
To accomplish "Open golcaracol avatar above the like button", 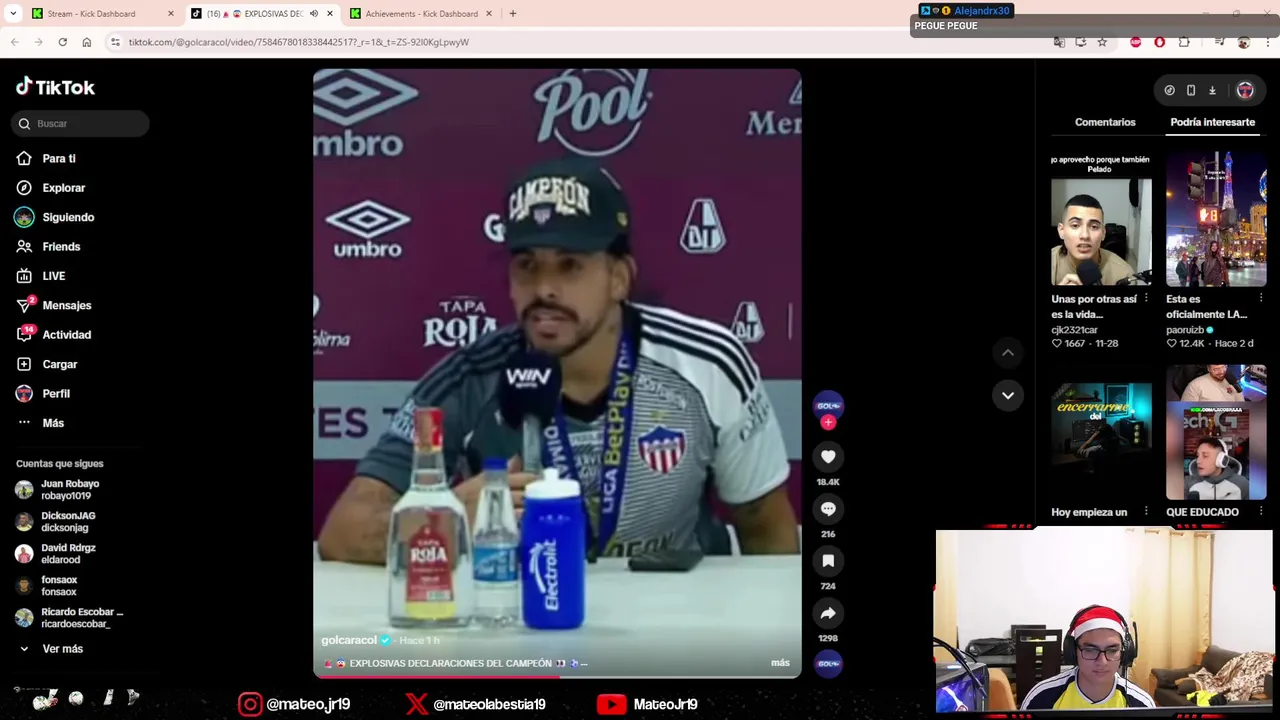I will [x=828, y=405].
